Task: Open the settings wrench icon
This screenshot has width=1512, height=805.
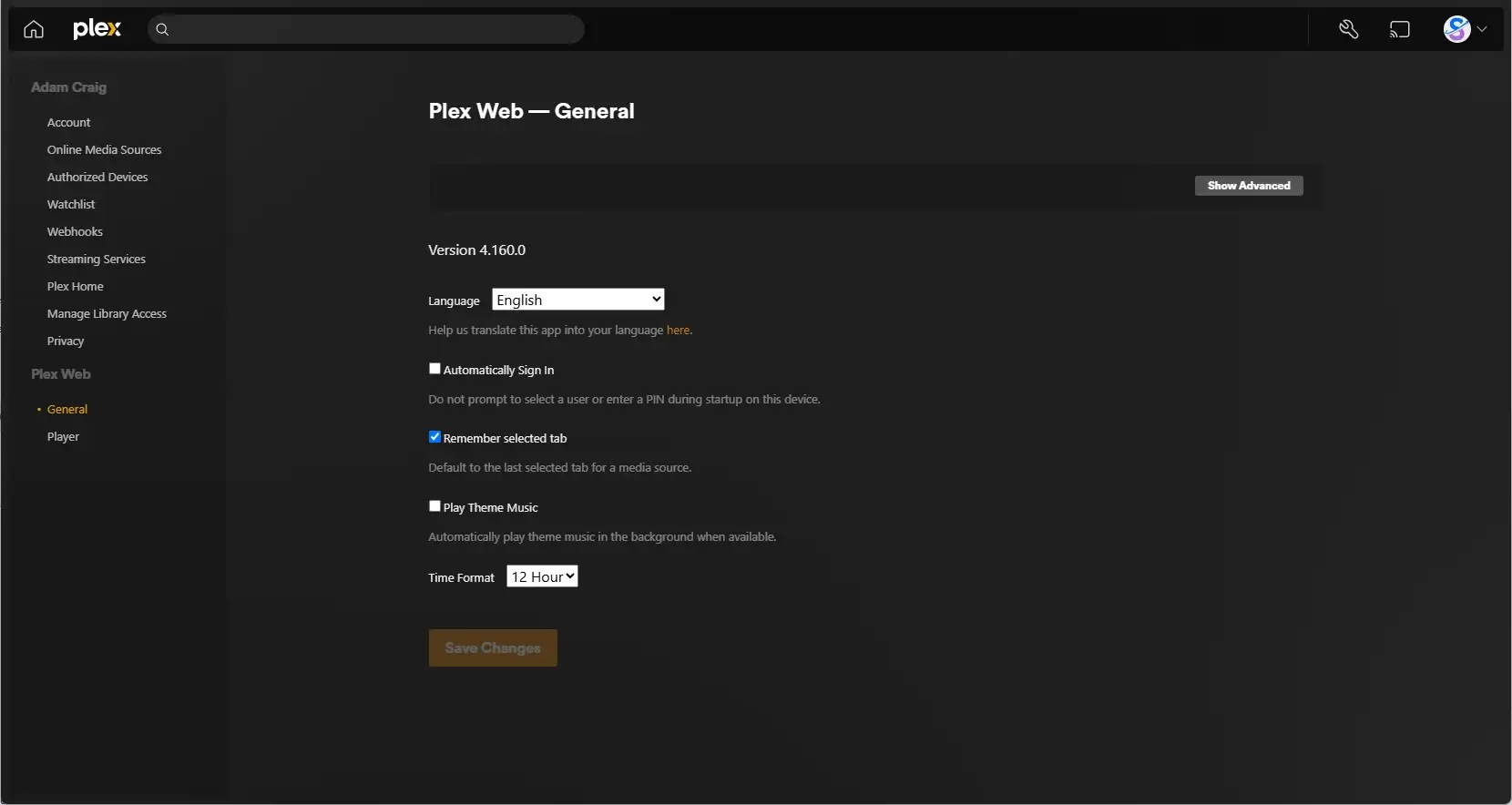Action: pos(1349,30)
